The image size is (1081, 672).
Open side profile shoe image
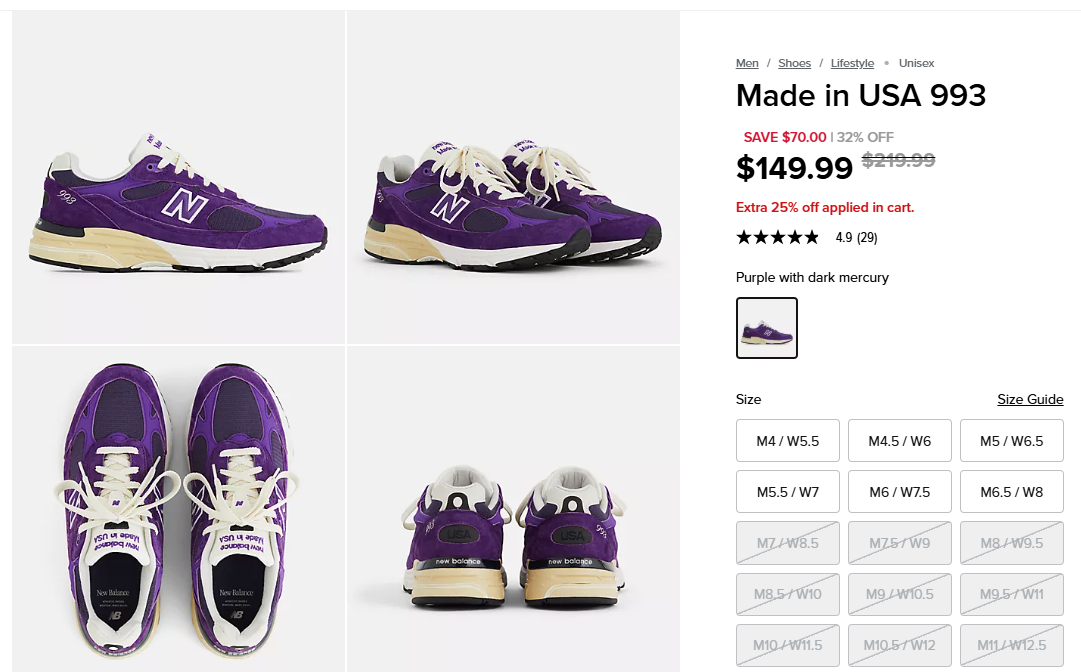[x=179, y=178]
